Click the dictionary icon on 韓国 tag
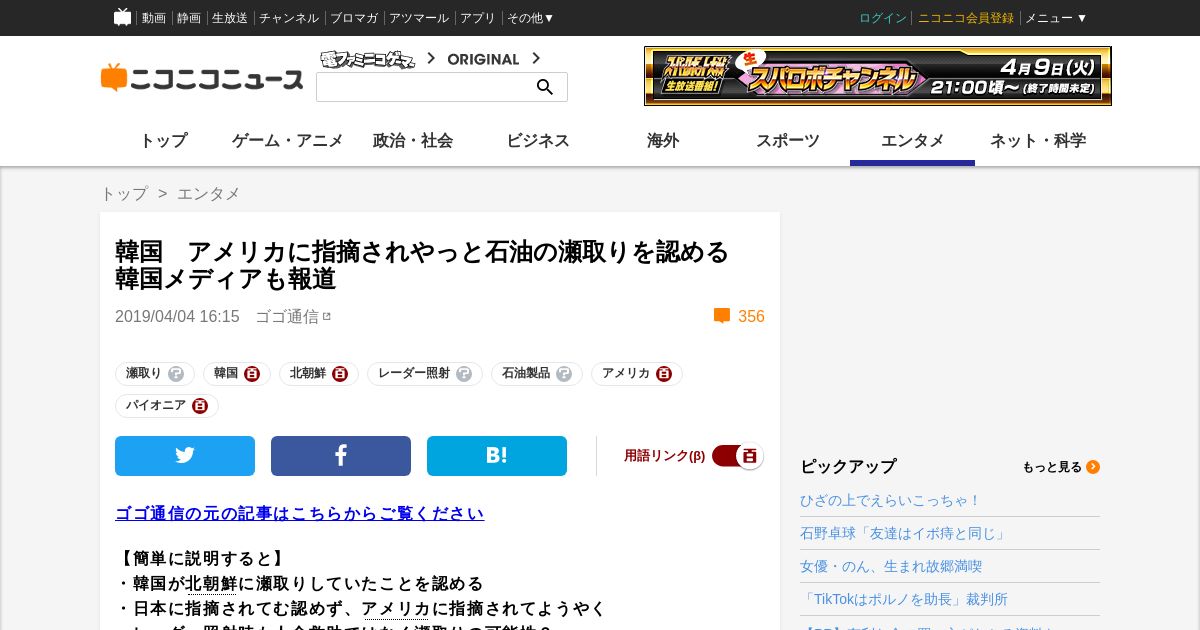The width and height of the screenshot is (1200, 630). 252,374
